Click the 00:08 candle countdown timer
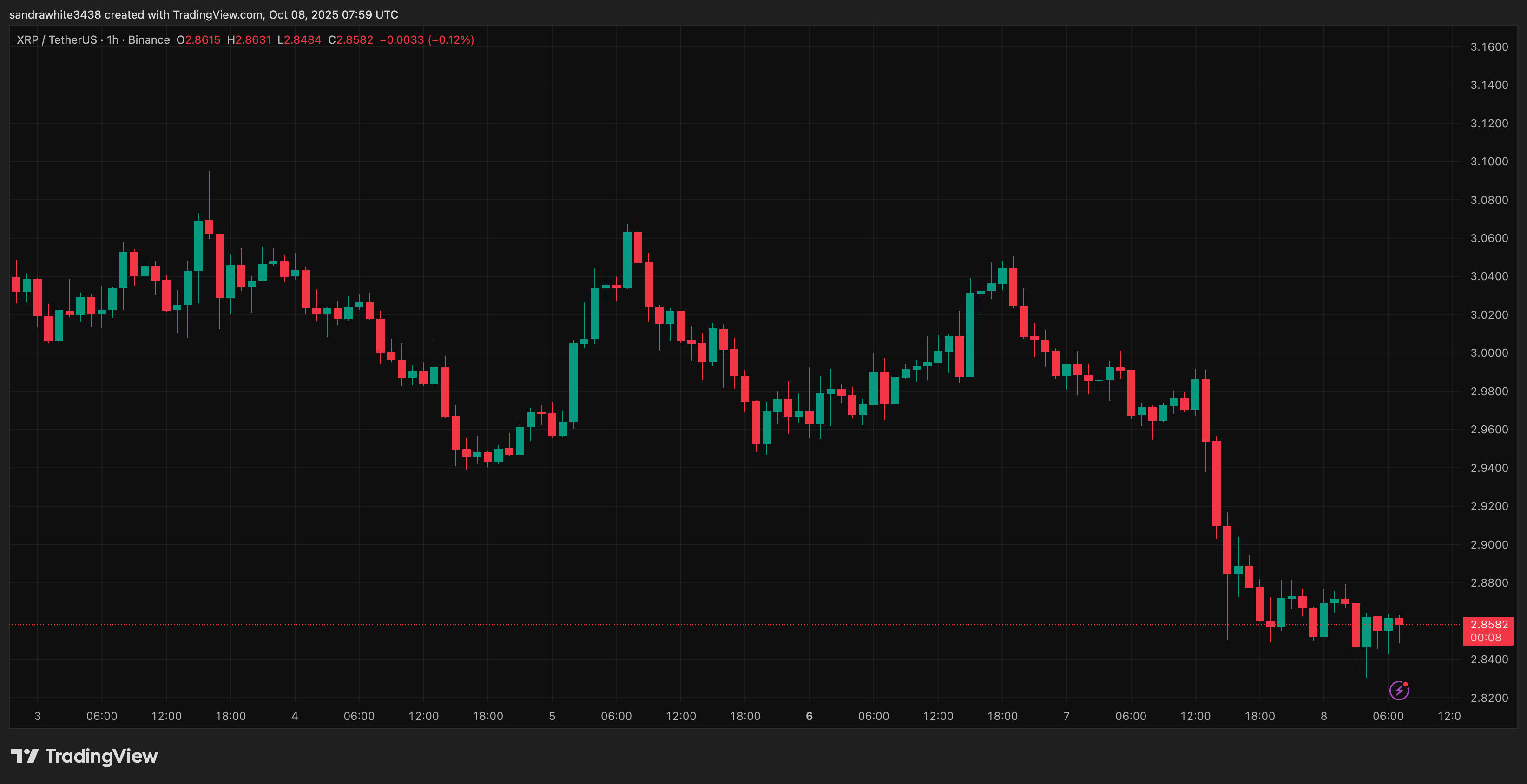The width and height of the screenshot is (1527, 784). coord(1486,638)
